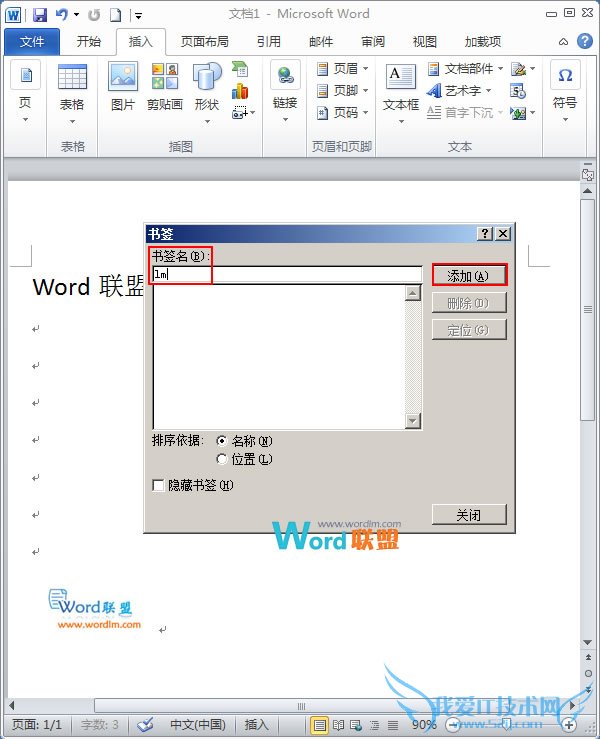Switch to the 加载项 ribbon tab
The height and width of the screenshot is (739, 600).
(483, 42)
